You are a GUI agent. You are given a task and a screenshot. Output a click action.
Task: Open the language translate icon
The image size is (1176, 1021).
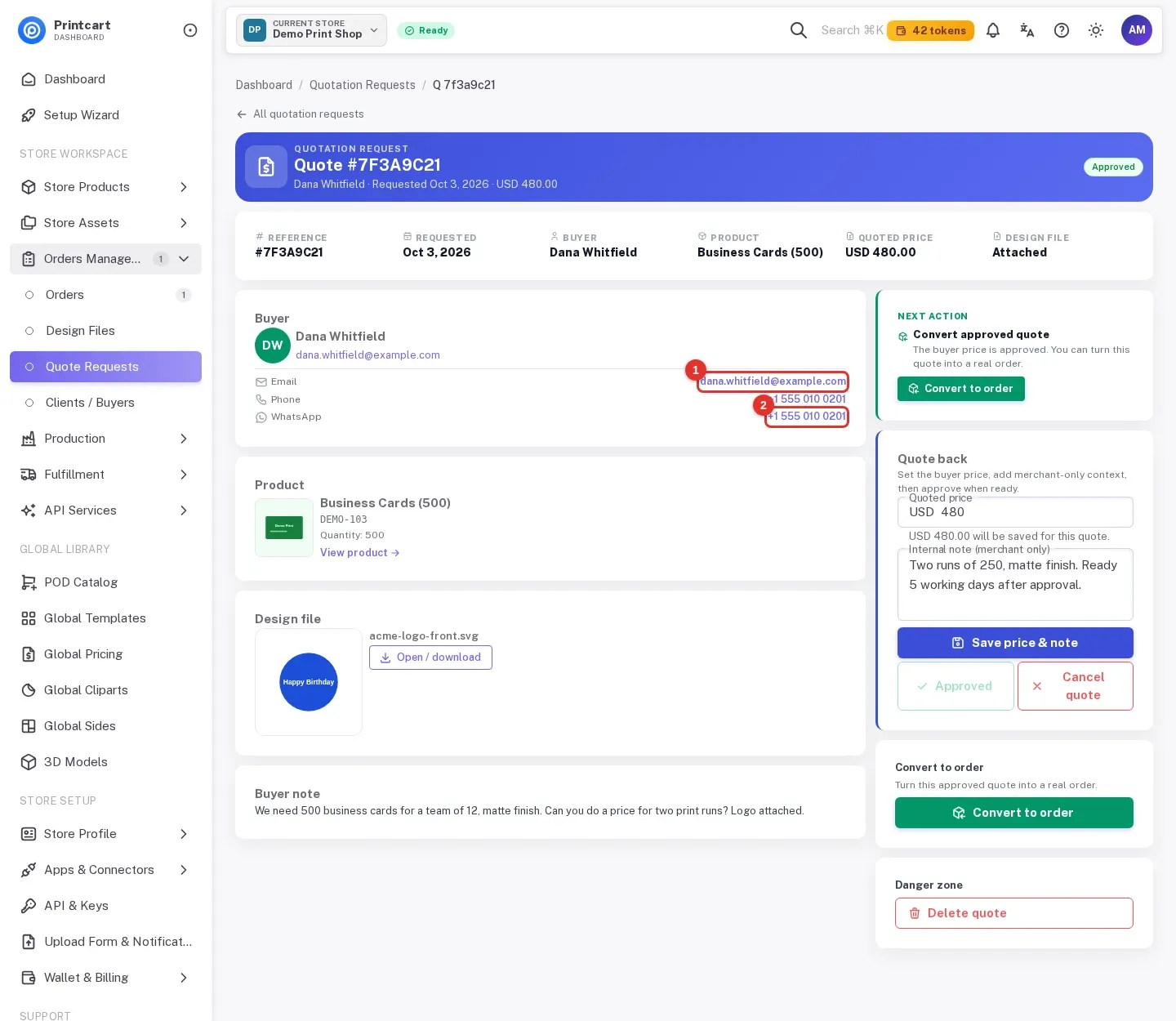point(1027,30)
